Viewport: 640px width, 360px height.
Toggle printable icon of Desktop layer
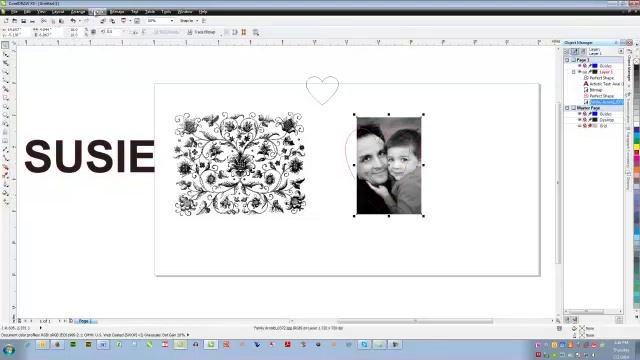coord(585,120)
